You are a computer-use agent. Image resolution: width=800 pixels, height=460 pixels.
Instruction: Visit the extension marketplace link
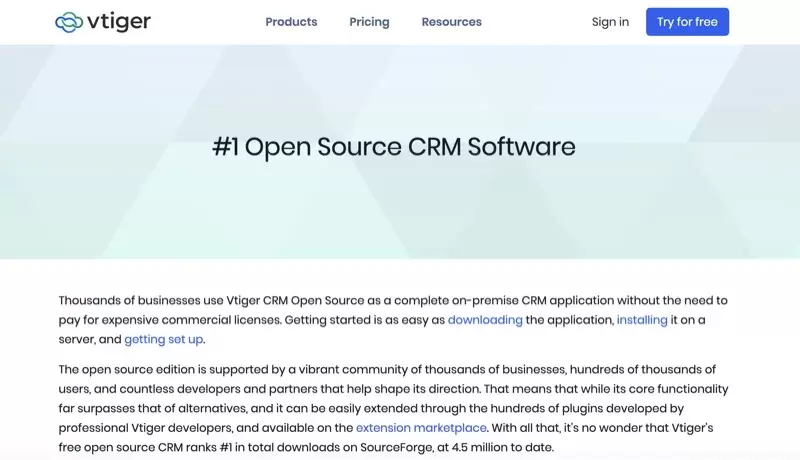pos(421,427)
